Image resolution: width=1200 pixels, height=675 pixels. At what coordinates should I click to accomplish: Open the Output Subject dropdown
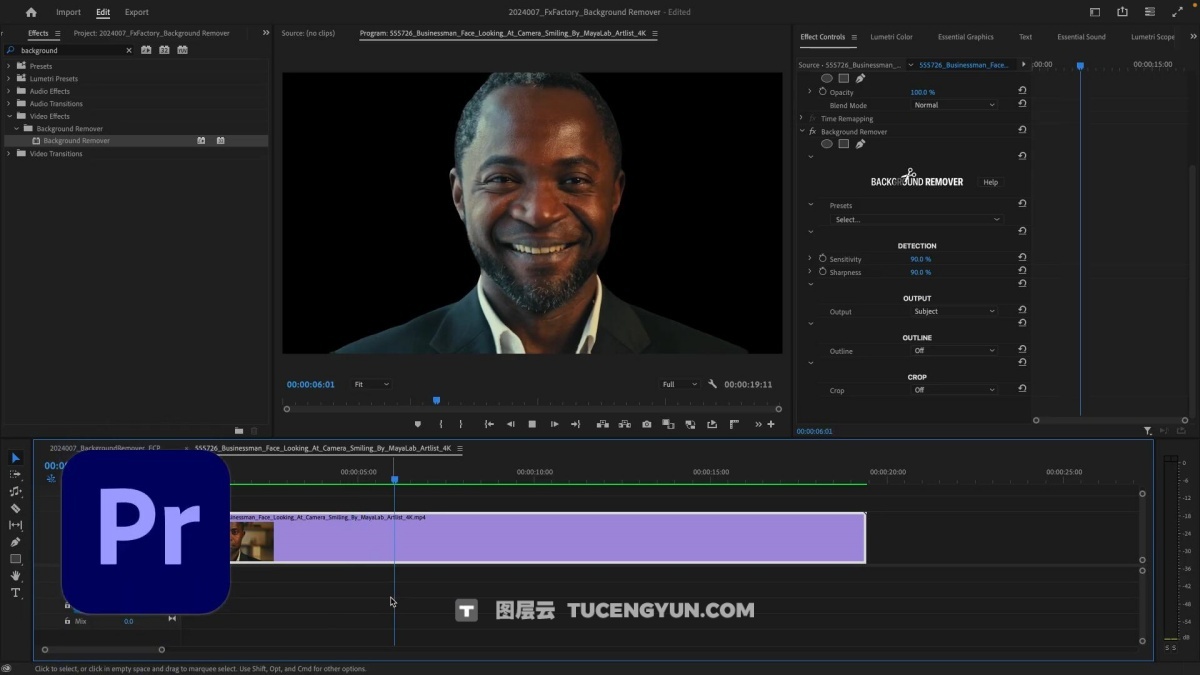pyautogui.click(x=954, y=311)
